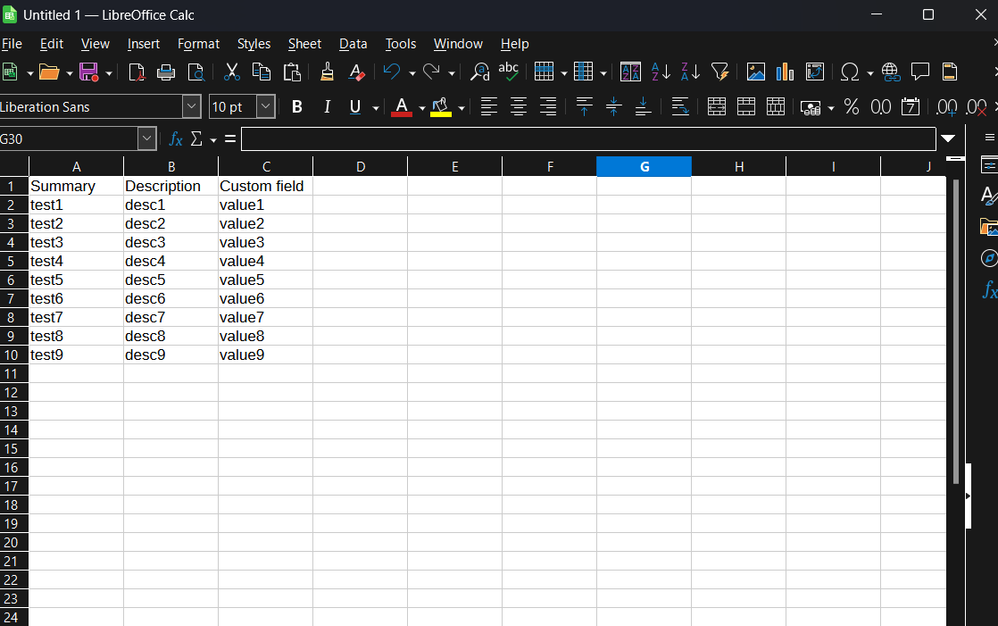This screenshot has width=998, height=626.
Task: Click the Special Character omega icon
Action: click(850, 72)
